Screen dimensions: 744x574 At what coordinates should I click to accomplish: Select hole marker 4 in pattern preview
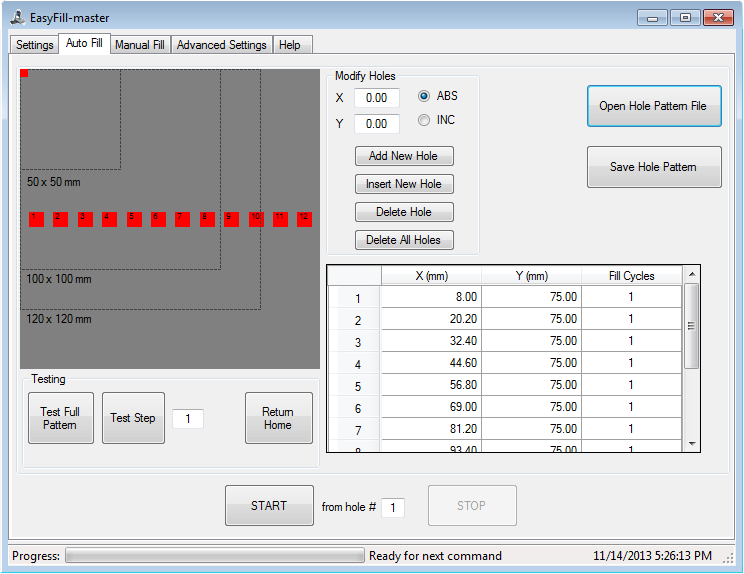pos(110,219)
